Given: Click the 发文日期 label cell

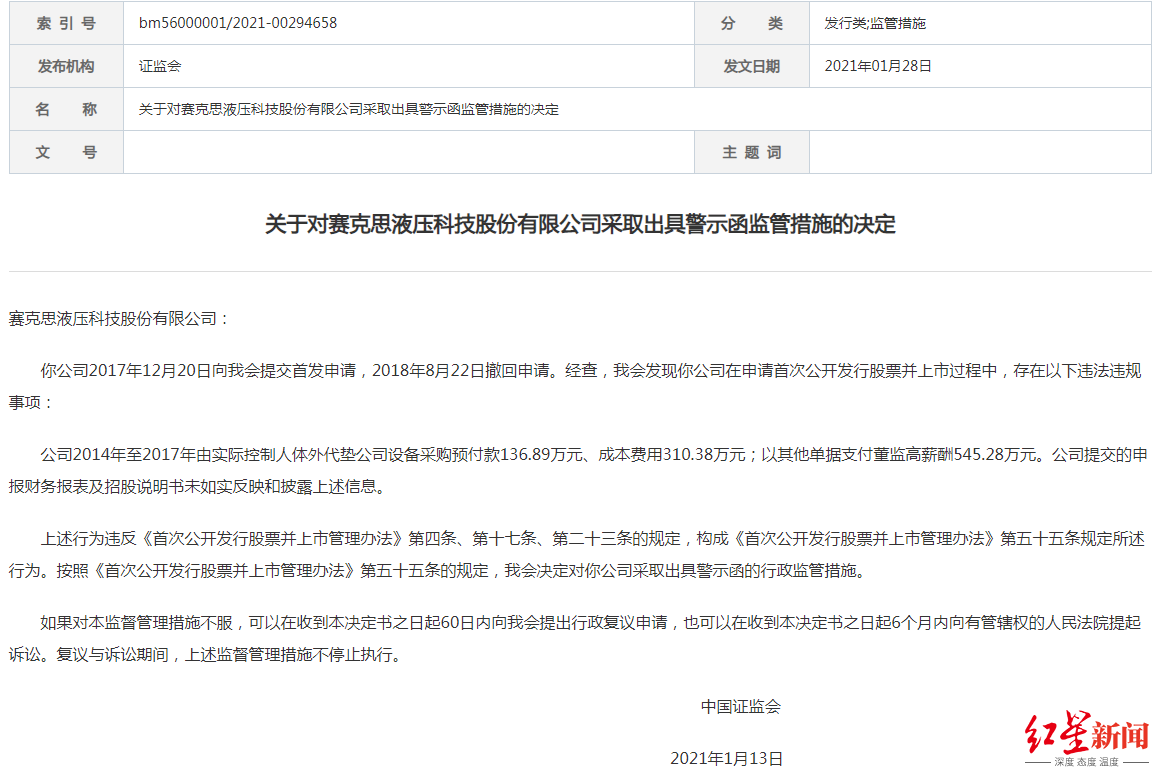Looking at the screenshot, I should tap(751, 66).
